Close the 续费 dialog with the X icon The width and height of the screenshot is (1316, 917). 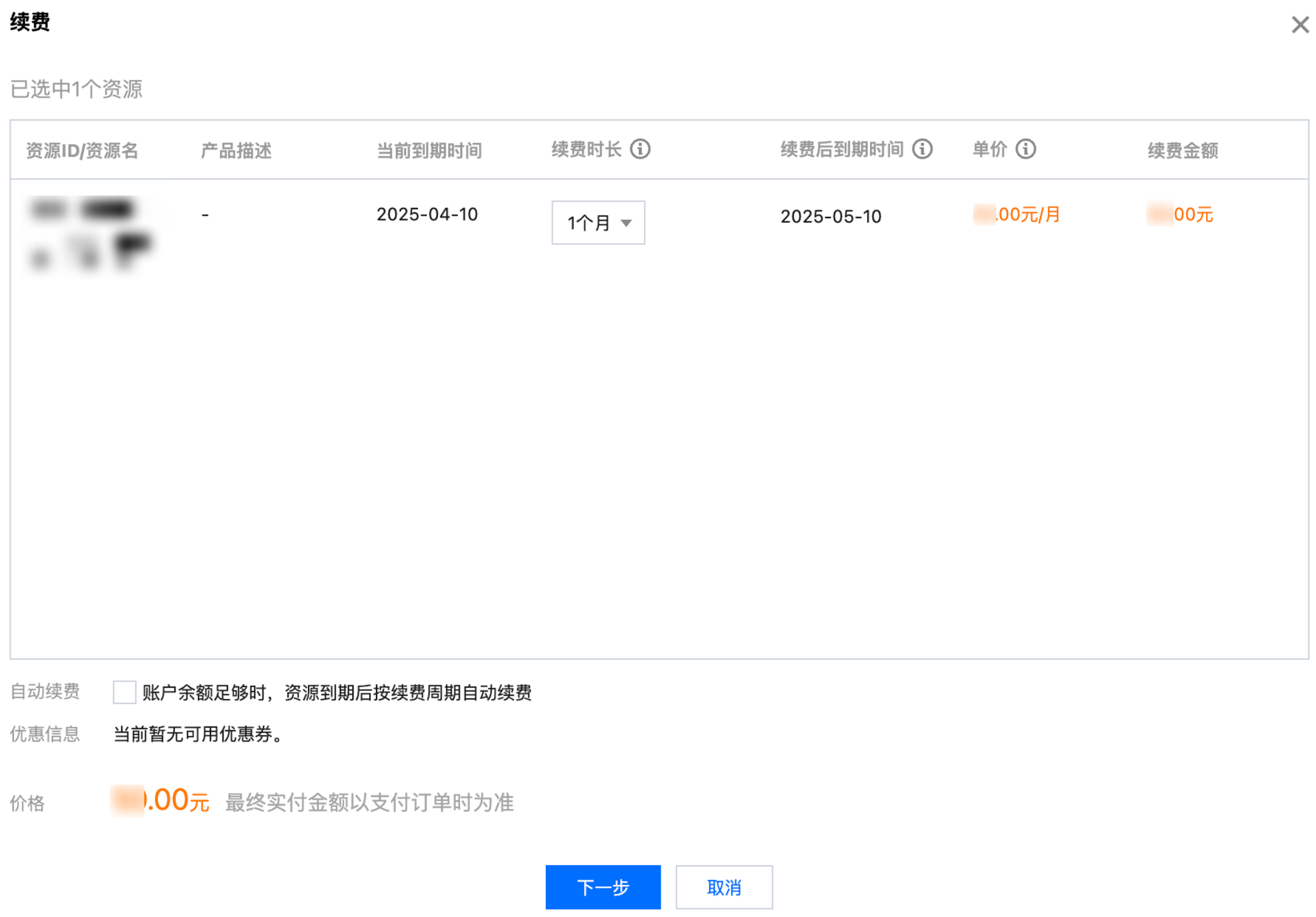pyautogui.click(x=1300, y=24)
